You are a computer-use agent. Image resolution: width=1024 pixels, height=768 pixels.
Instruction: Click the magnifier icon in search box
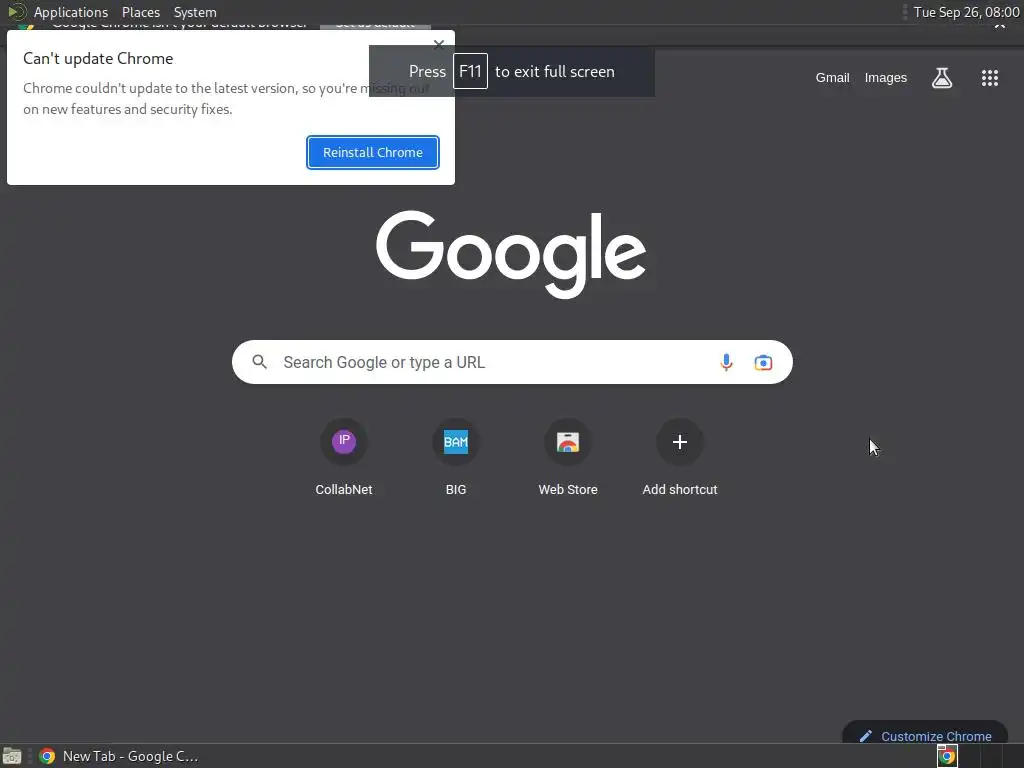(259, 362)
